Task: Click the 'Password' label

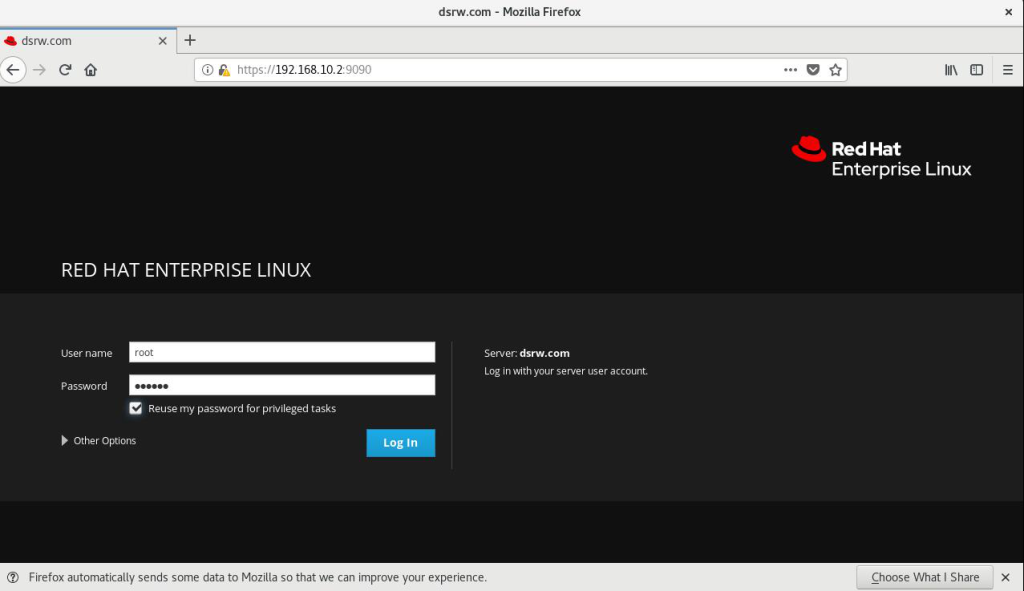Action: pos(84,386)
